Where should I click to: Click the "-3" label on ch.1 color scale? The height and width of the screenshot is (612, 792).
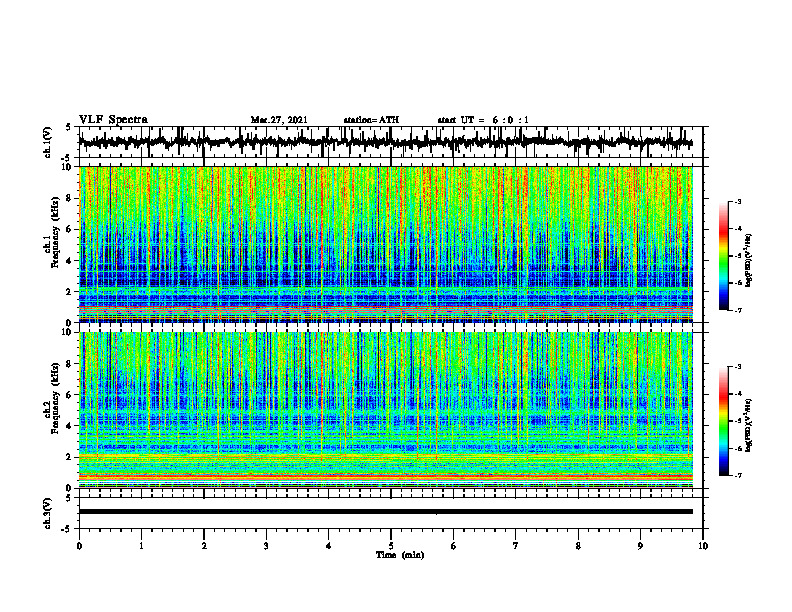click(737, 202)
